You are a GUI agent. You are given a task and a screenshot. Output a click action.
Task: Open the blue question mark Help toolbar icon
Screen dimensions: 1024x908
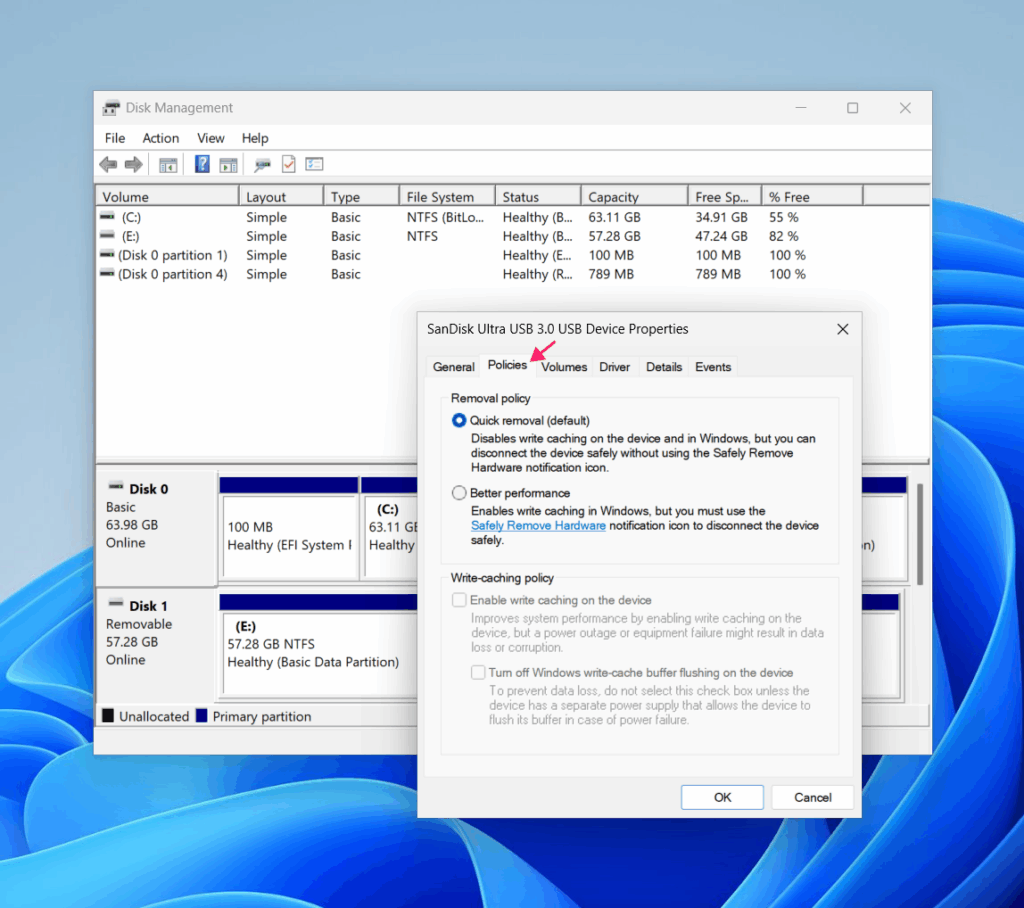tap(202, 164)
